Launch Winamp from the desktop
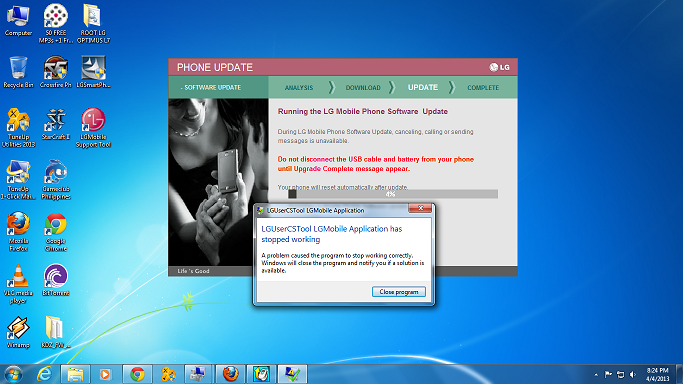The image size is (683, 384). click(18, 332)
